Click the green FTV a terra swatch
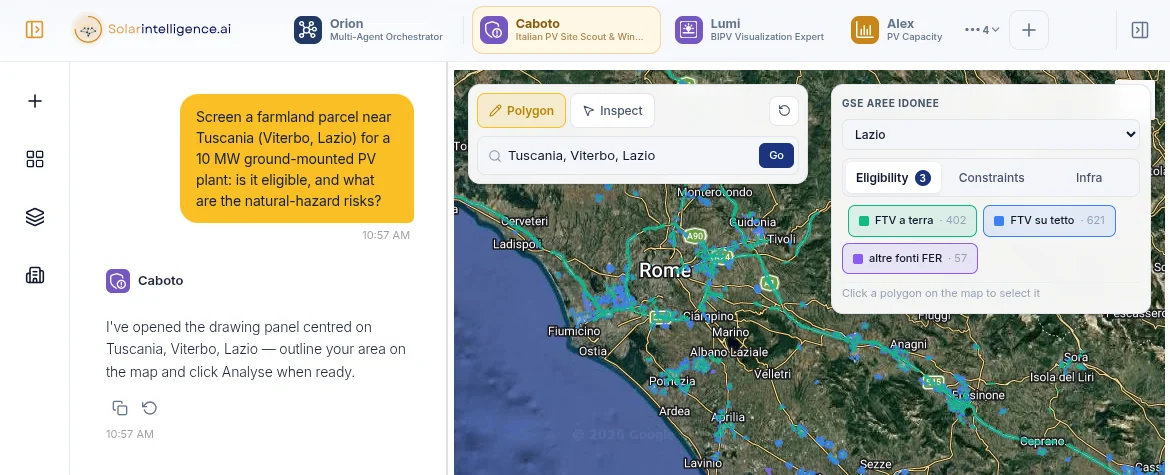This screenshot has height=475, width=1170. 864,221
